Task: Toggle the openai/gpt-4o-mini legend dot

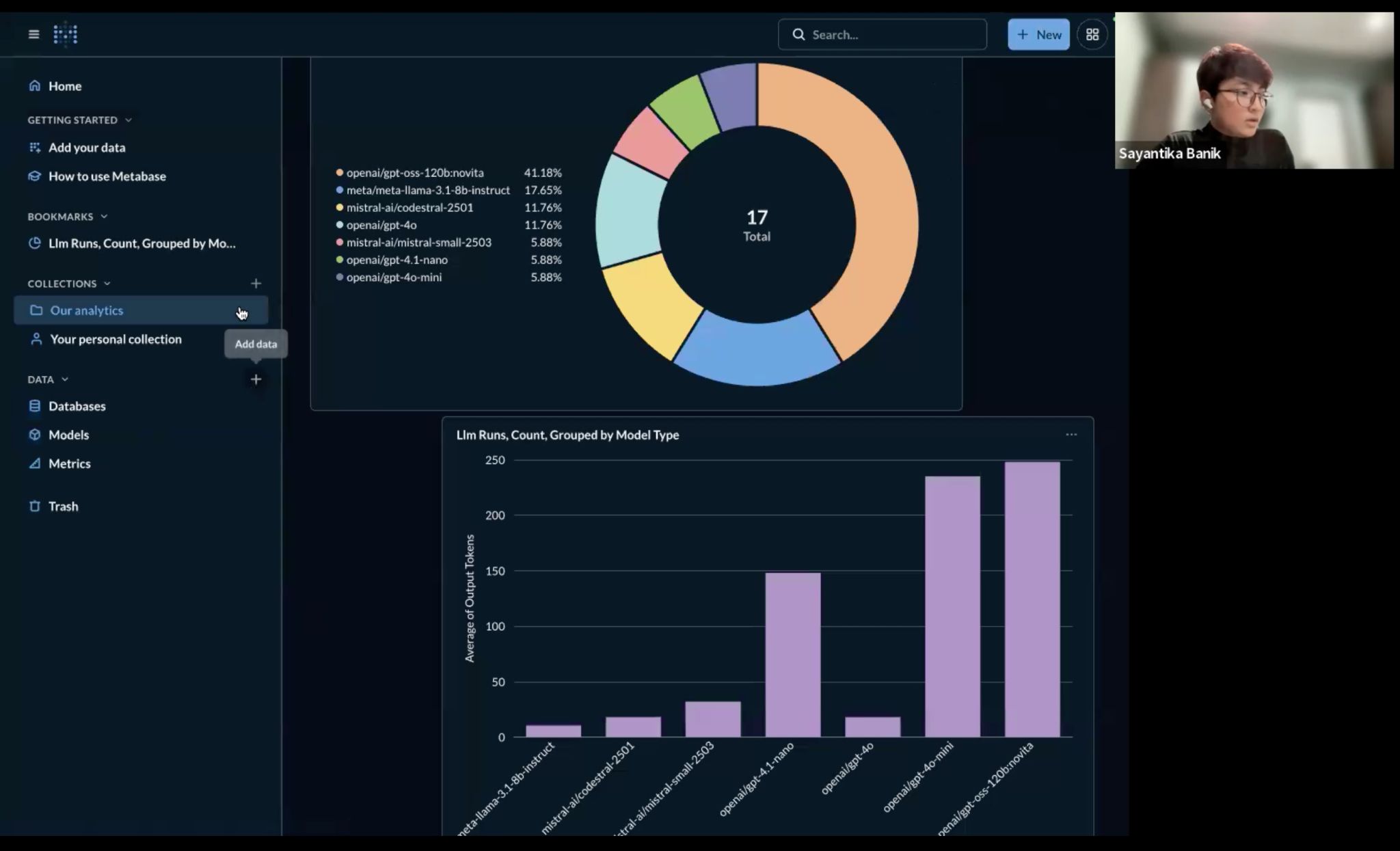Action: (x=339, y=277)
